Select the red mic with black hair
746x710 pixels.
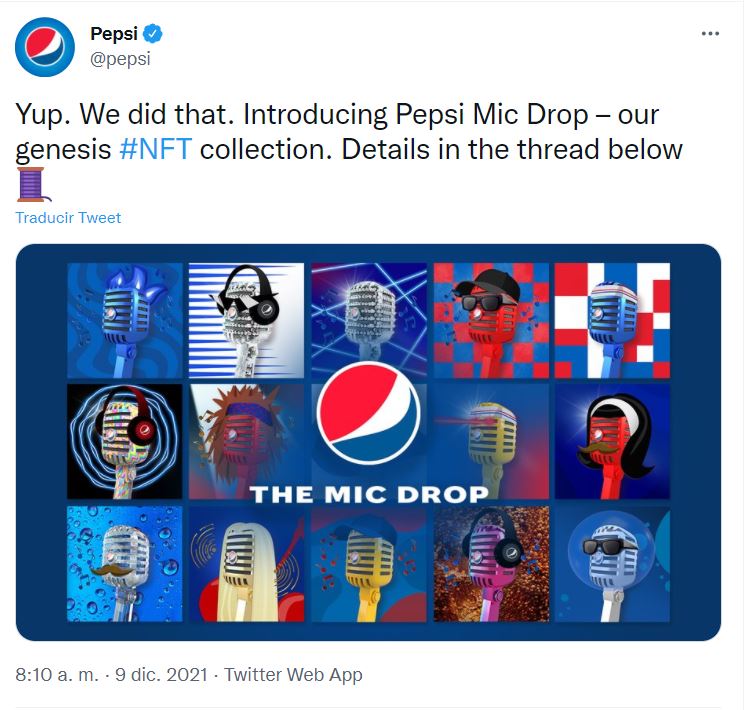click(x=612, y=442)
